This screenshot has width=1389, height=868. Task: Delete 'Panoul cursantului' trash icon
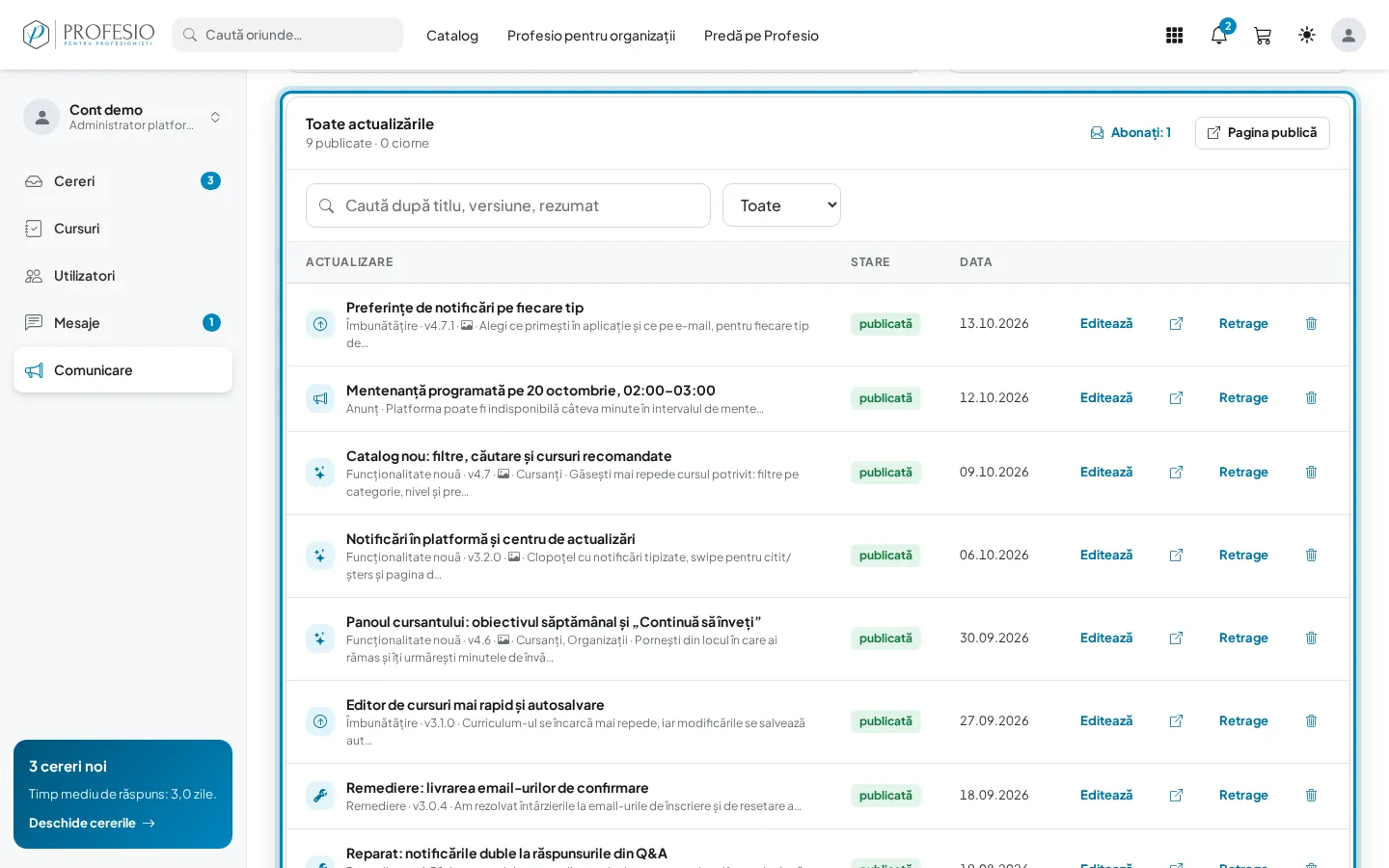tap(1311, 638)
